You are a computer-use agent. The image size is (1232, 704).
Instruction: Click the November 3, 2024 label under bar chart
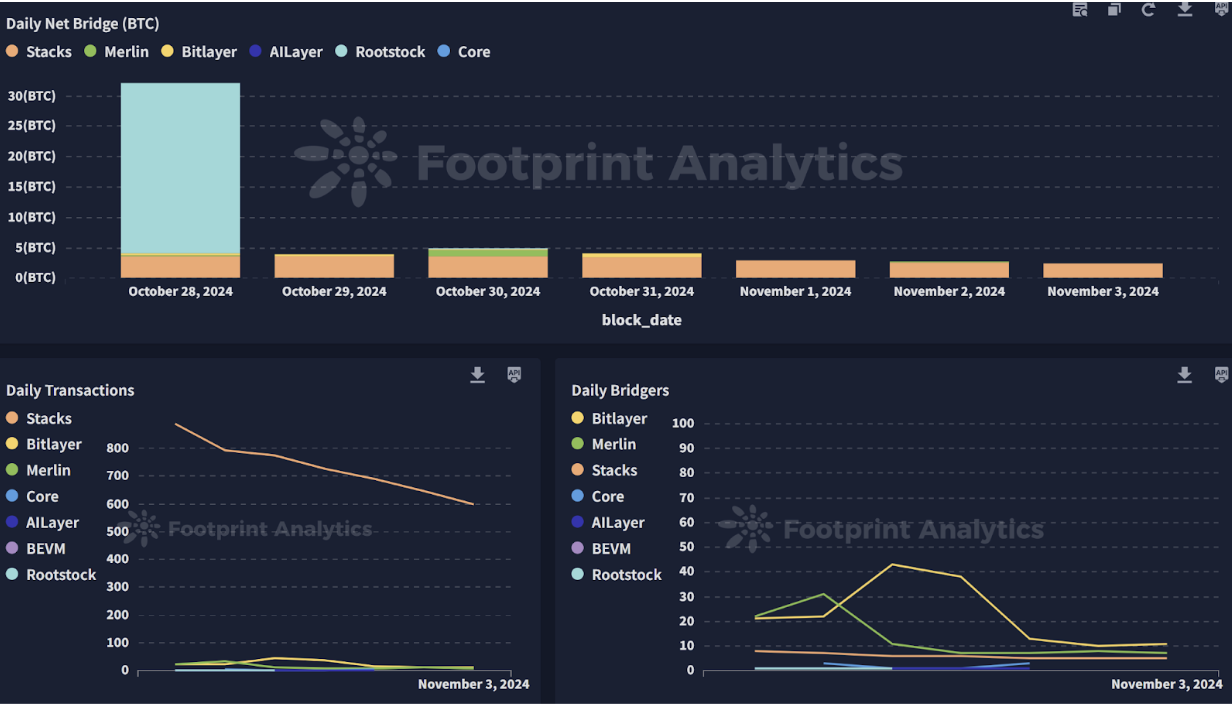coord(1103,292)
